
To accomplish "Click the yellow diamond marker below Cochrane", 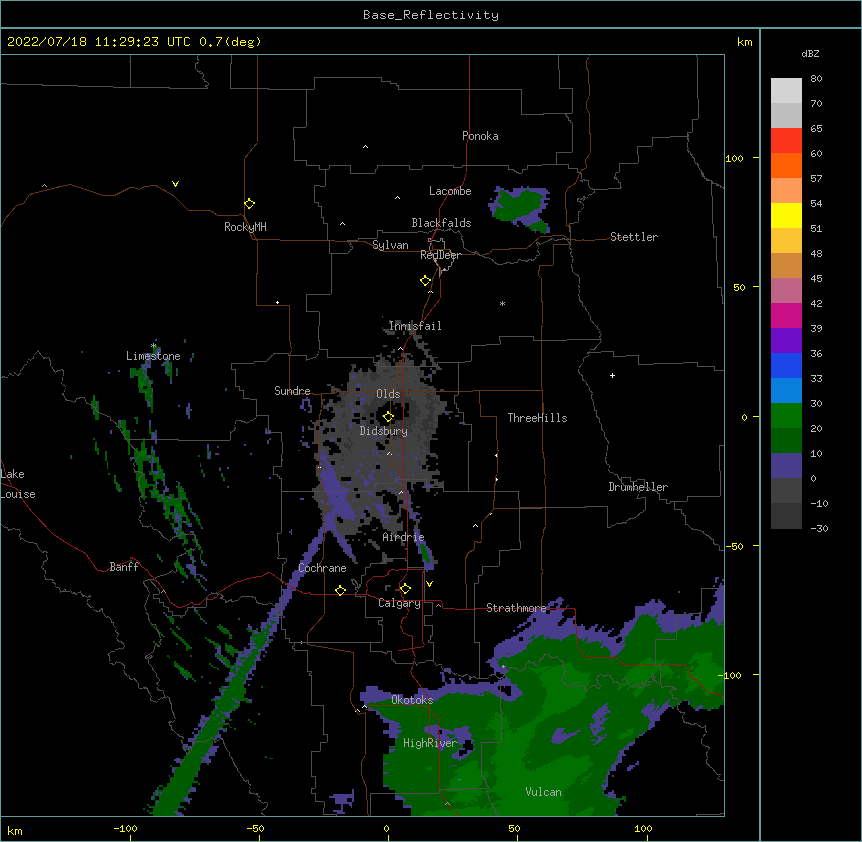I will coord(340,590).
